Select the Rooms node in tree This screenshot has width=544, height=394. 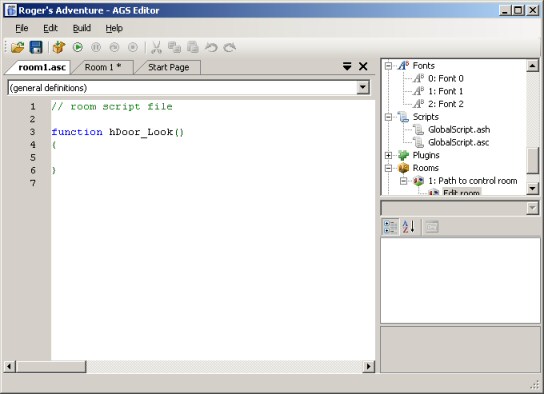click(426, 168)
